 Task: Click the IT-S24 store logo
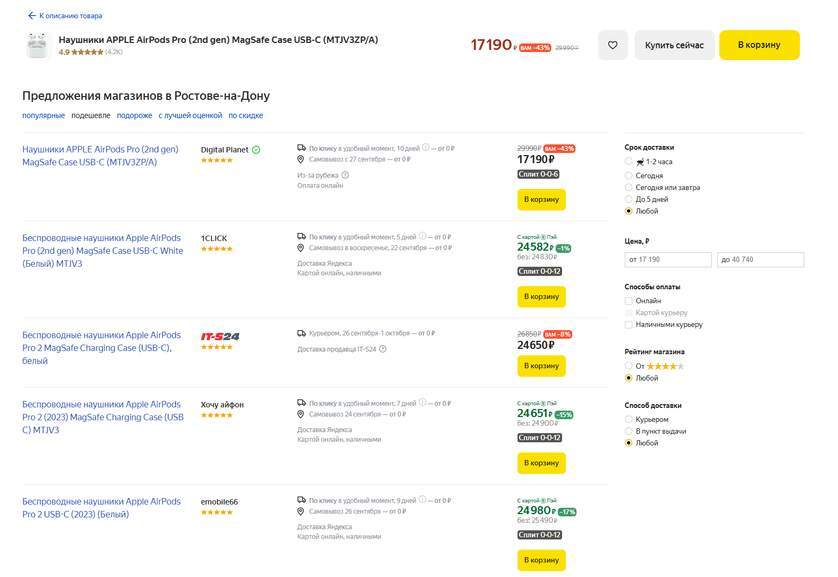tap(220, 337)
